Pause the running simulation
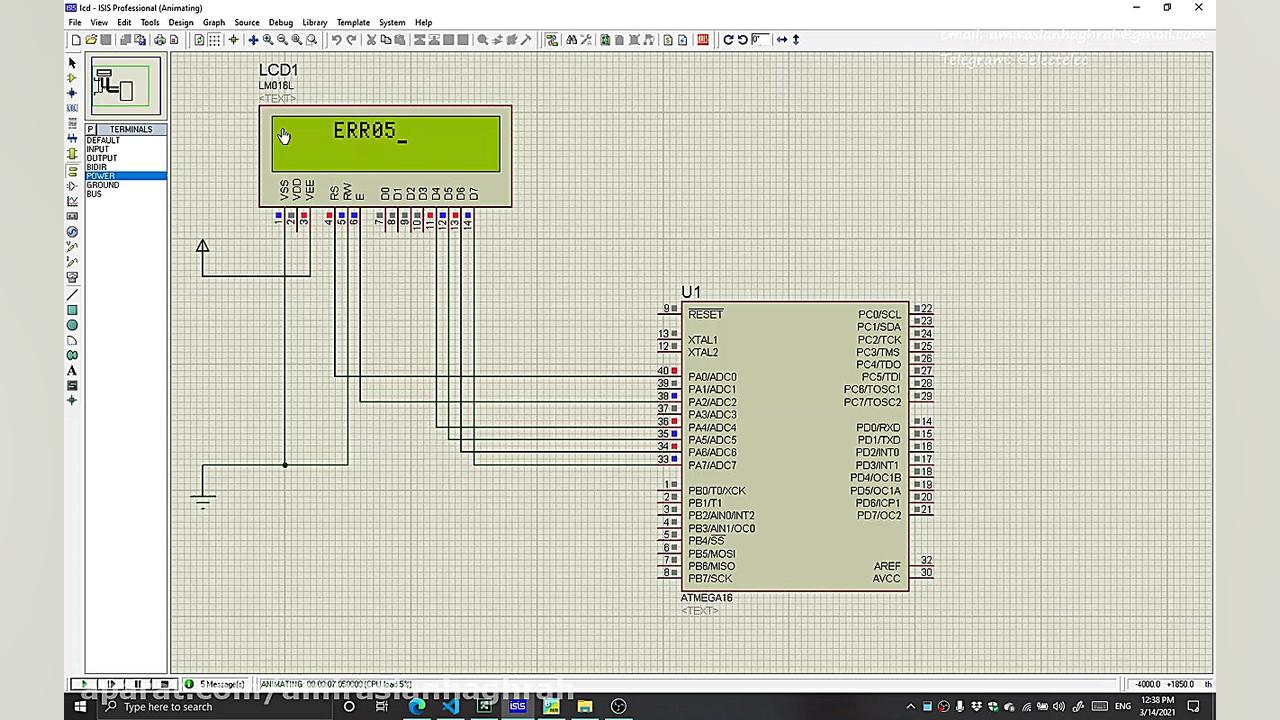Screen dimensions: 1280x720 tap(138, 684)
